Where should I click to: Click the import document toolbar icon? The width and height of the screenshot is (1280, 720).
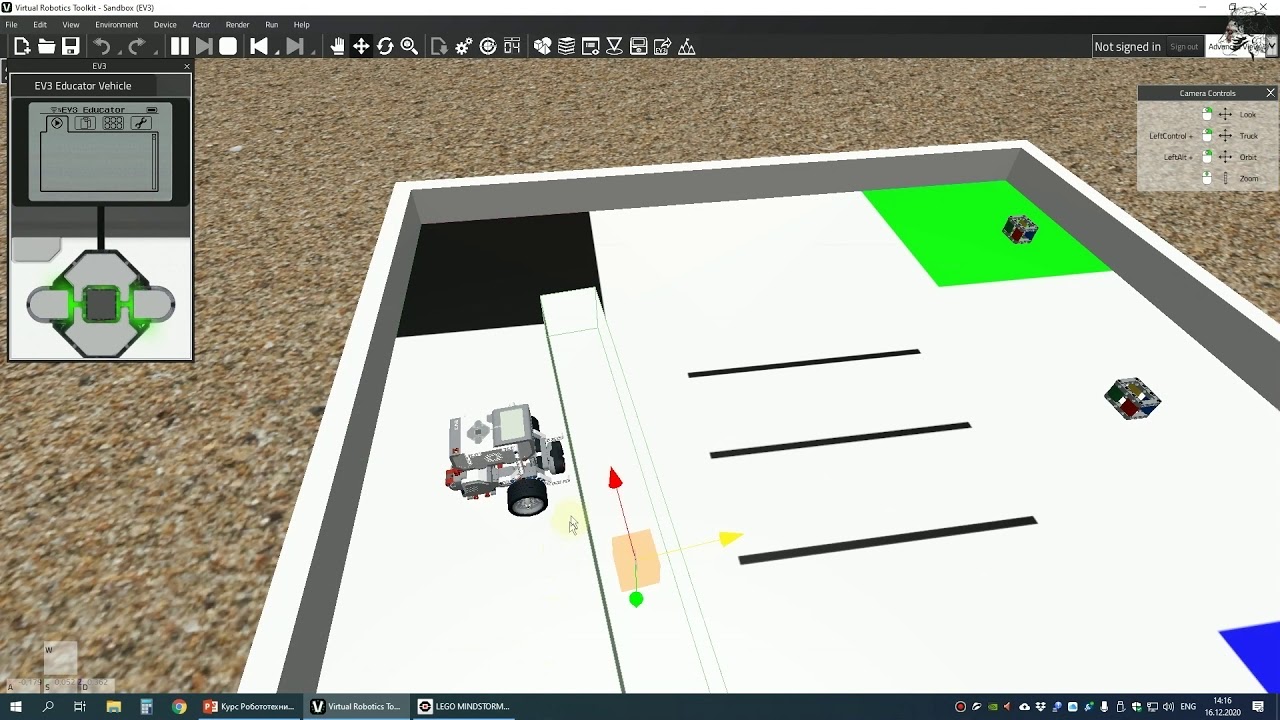coord(439,46)
